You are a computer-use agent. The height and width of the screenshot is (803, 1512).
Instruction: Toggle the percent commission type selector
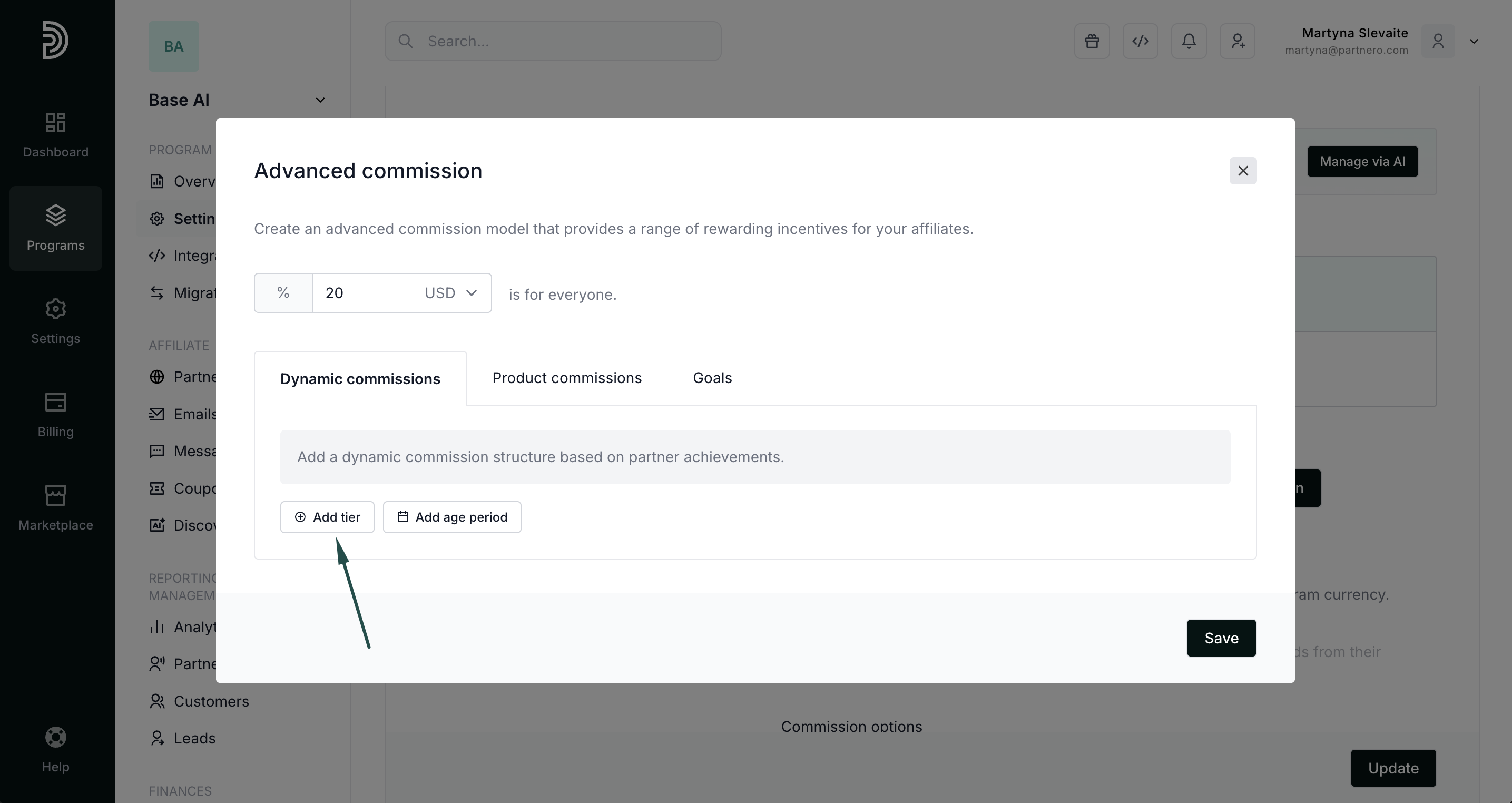click(283, 293)
